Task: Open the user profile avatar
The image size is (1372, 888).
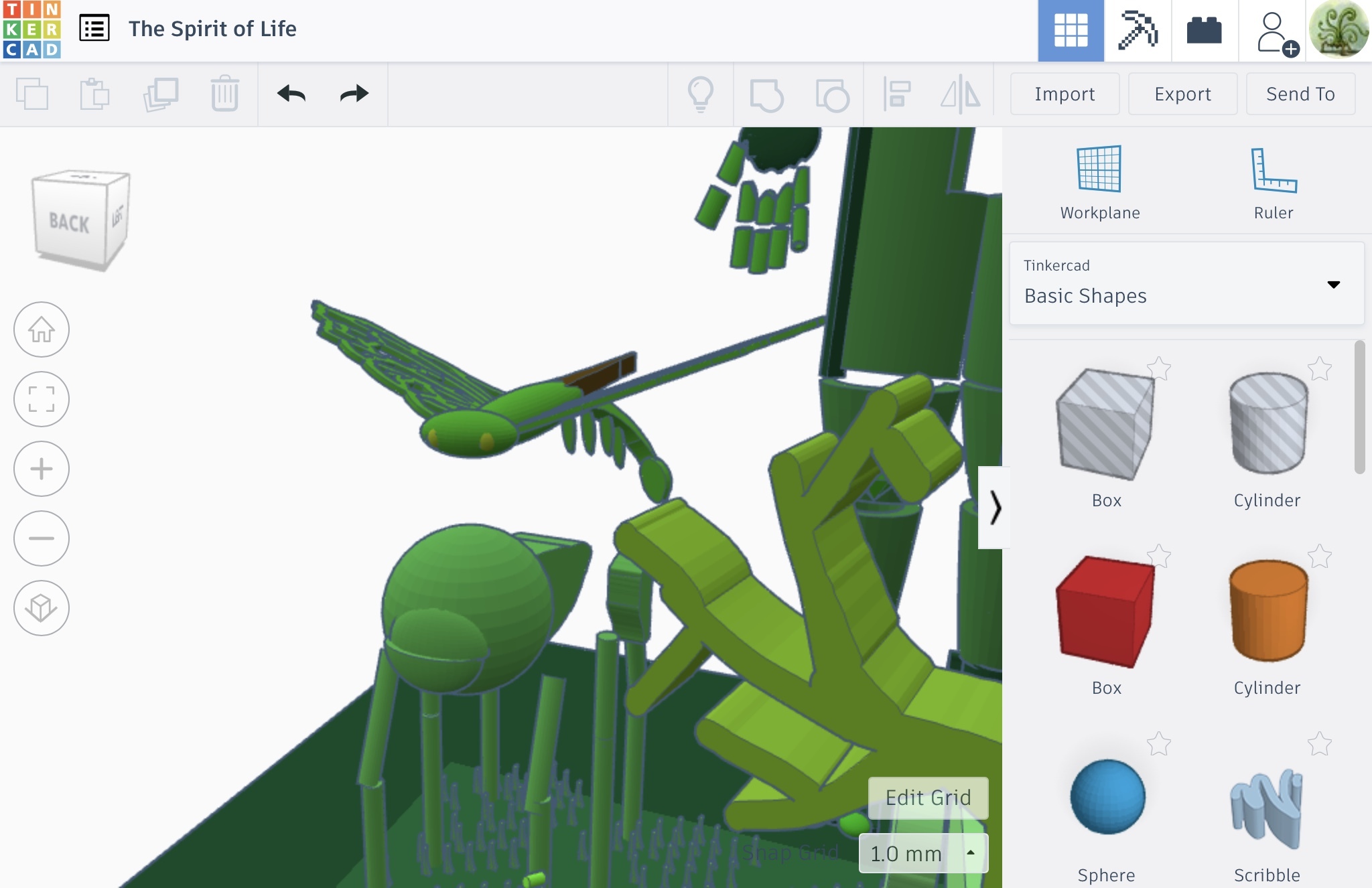Action: 1339,29
